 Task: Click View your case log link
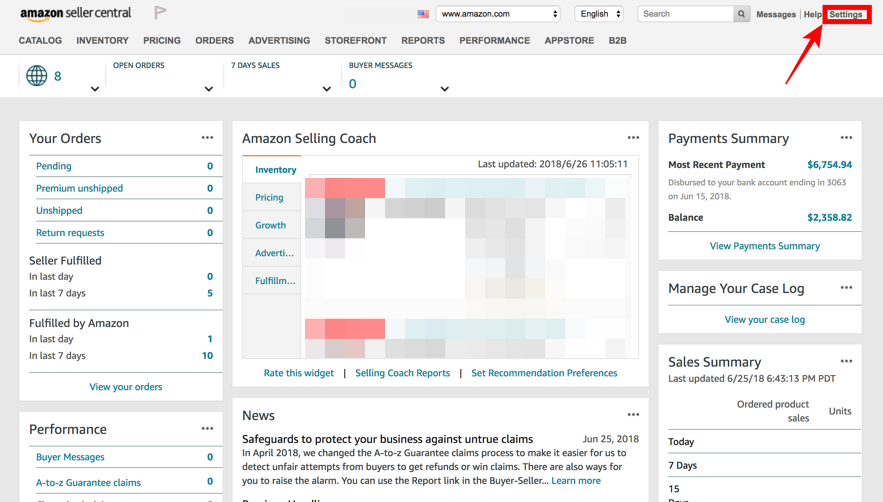click(765, 319)
